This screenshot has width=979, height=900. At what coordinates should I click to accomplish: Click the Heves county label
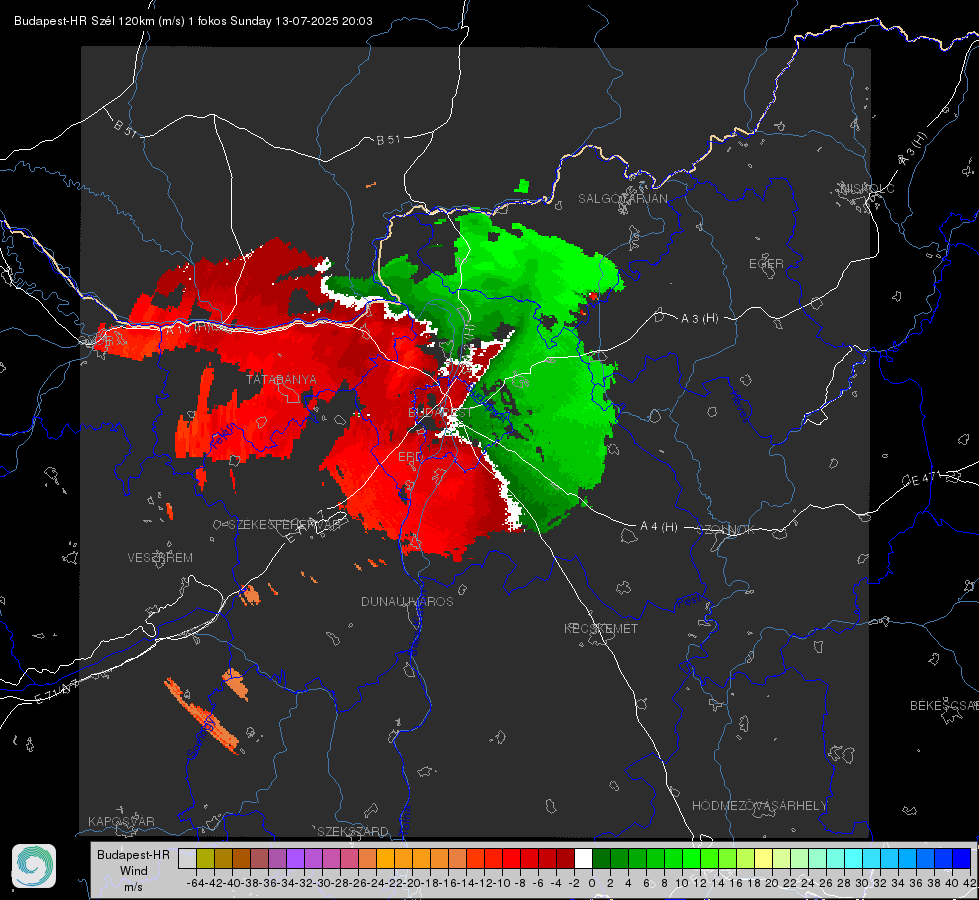(x=740, y=405)
